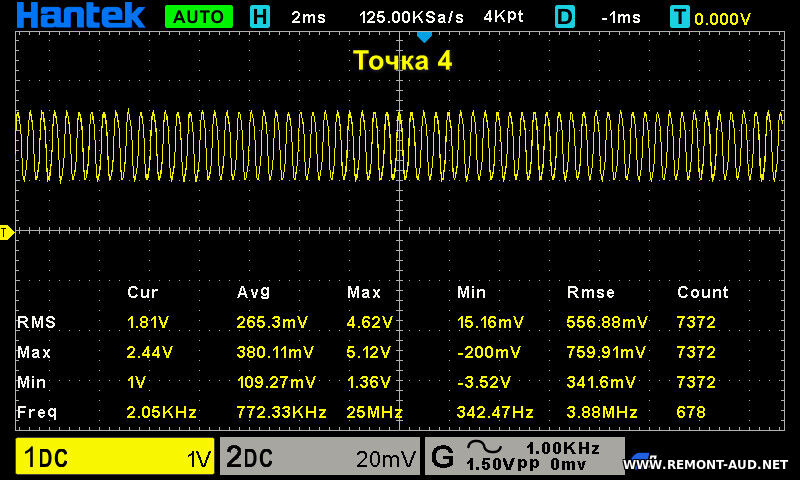The height and width of the screenshot is (480, 800).
Task: Click the RMS current value 1.81V
Action: click(x=147, y=322)
